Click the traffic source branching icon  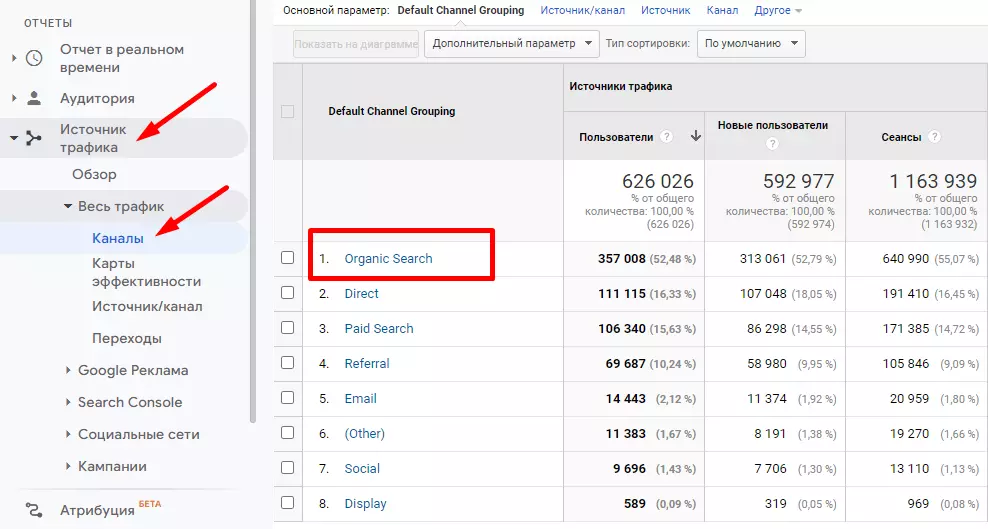(34, 138)
